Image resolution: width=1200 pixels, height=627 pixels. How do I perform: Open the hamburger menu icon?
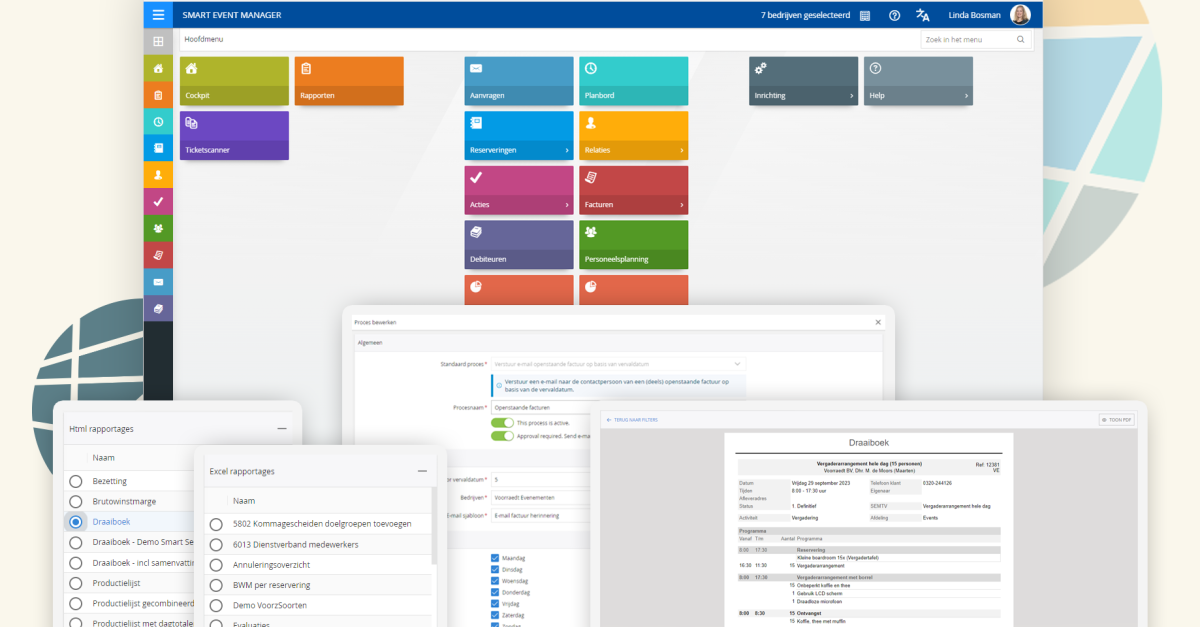click(159, 14)
